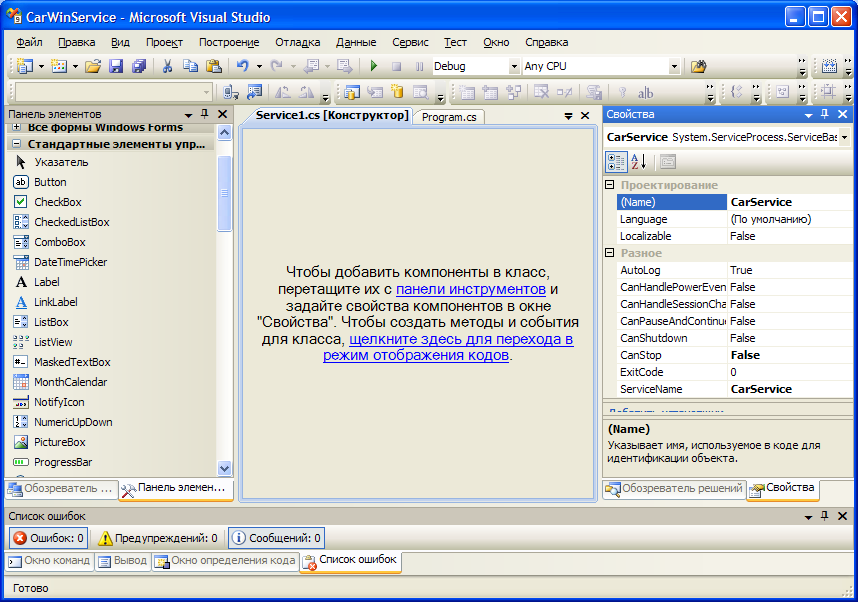Screen dimensions: 858x602
Task: Save the current file with the floppy icon
Action: click(116, 66)
